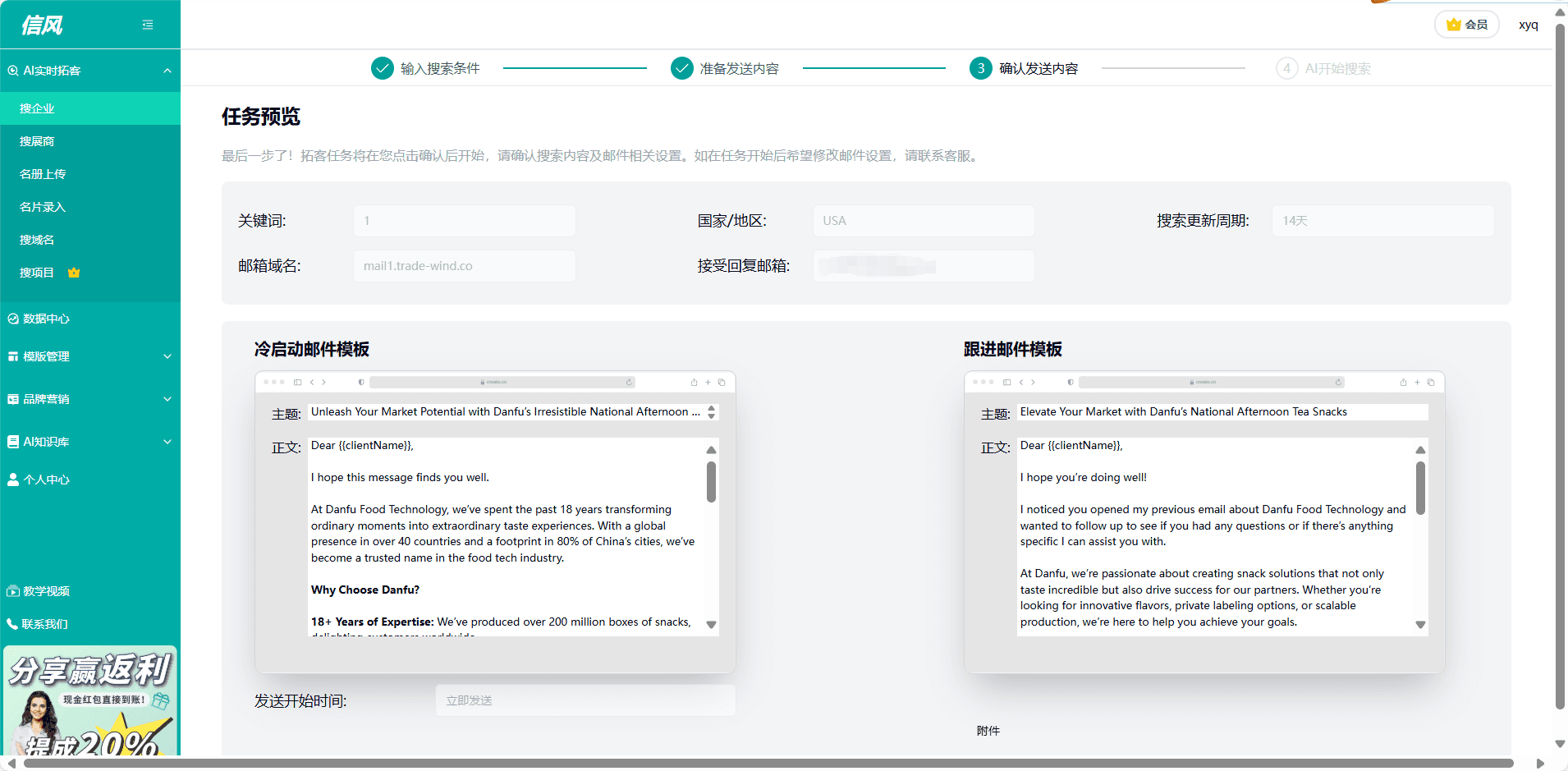Screen dimensions: 1568x771
Task: Click the 数据中心 dashboard icon
Action: pyautogui.click(x=13, y=319)
